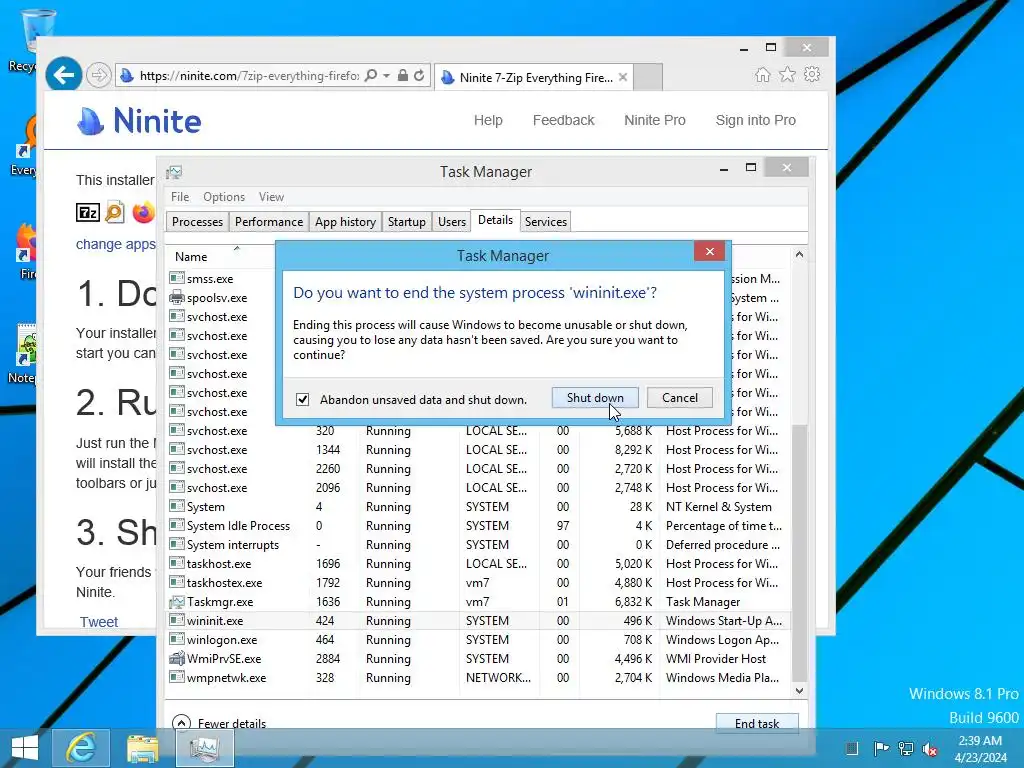Open the File menu in Task Manager

click(x=180, y=197)
